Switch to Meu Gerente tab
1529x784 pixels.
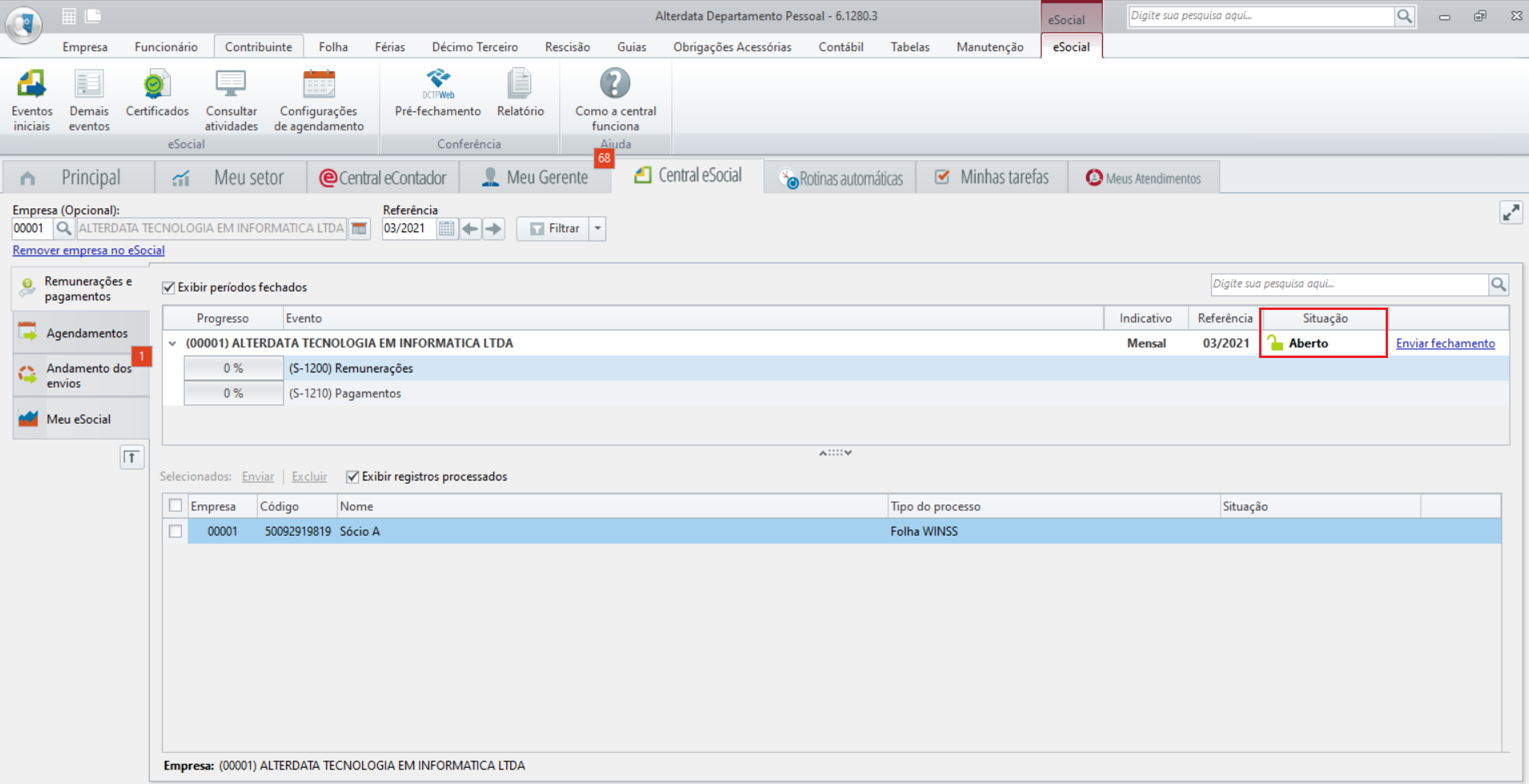tap(535, 178)
